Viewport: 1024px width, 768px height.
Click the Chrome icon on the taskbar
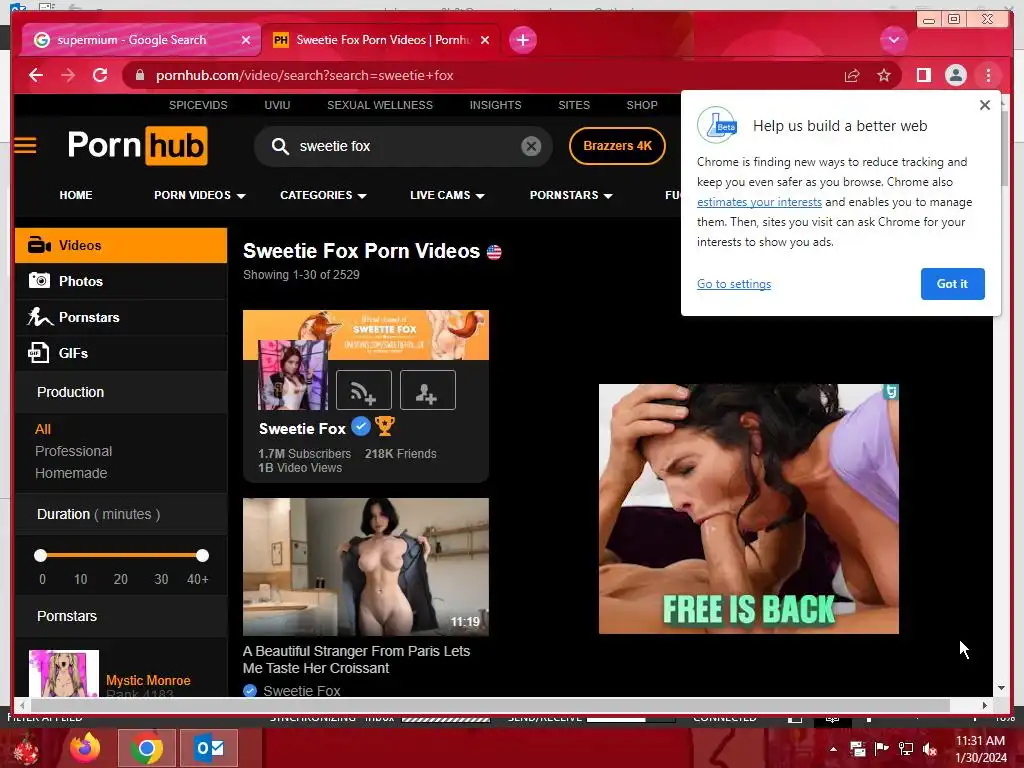pos(146,748)
